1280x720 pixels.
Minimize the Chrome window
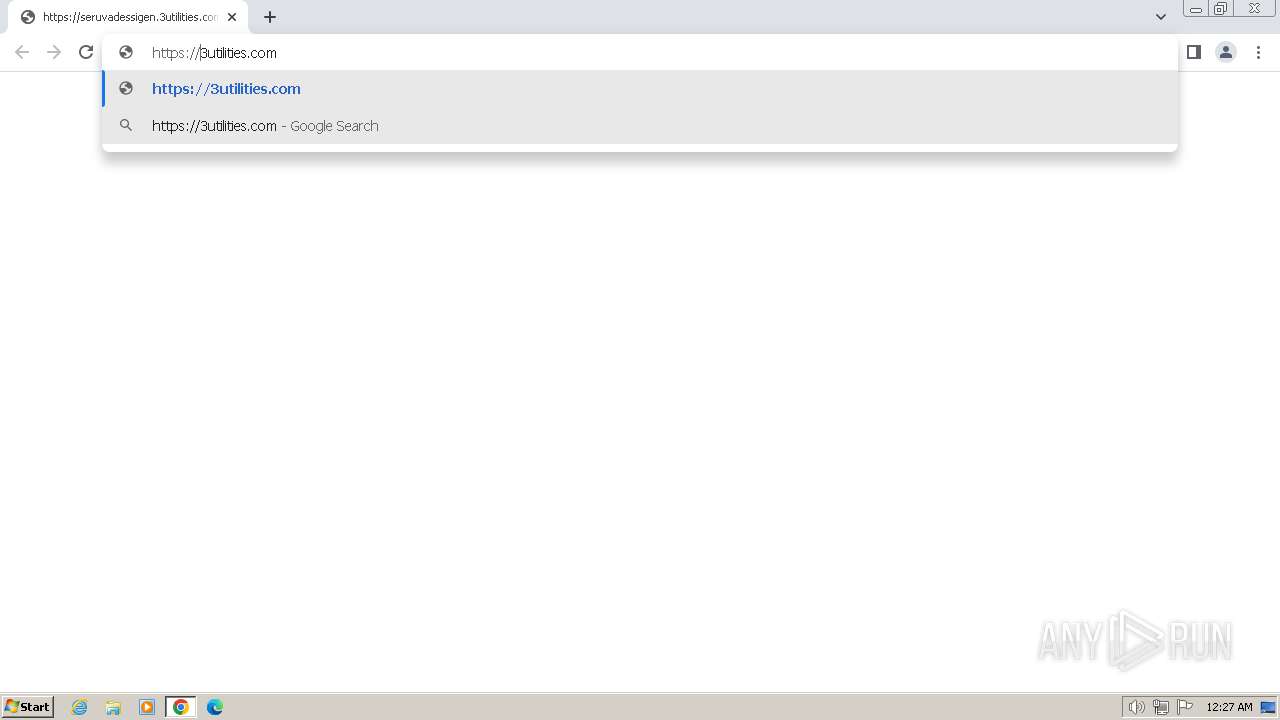coord(1195,9)
